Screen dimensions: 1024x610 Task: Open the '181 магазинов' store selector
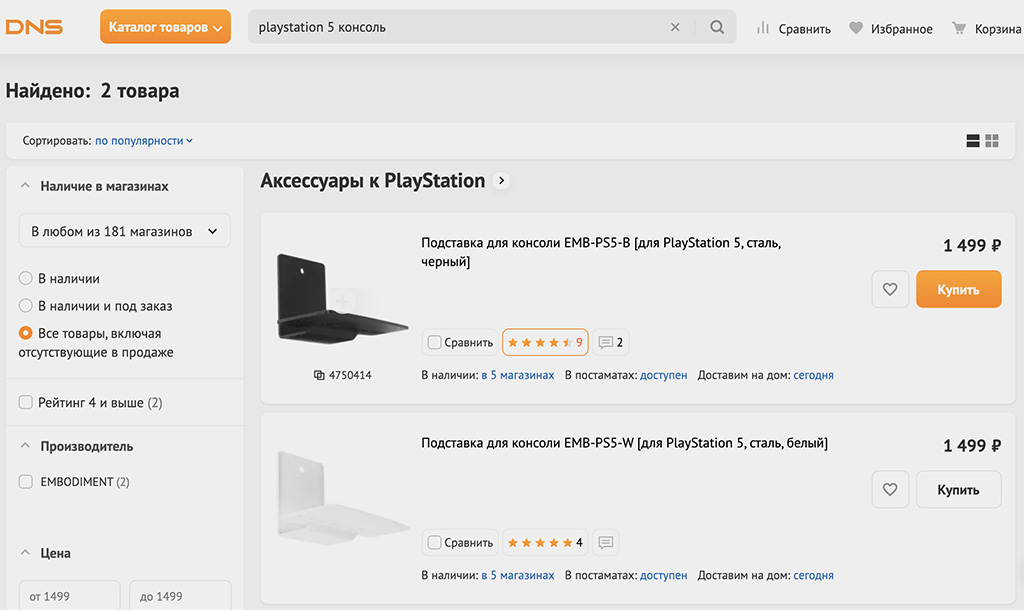point(125,231)
